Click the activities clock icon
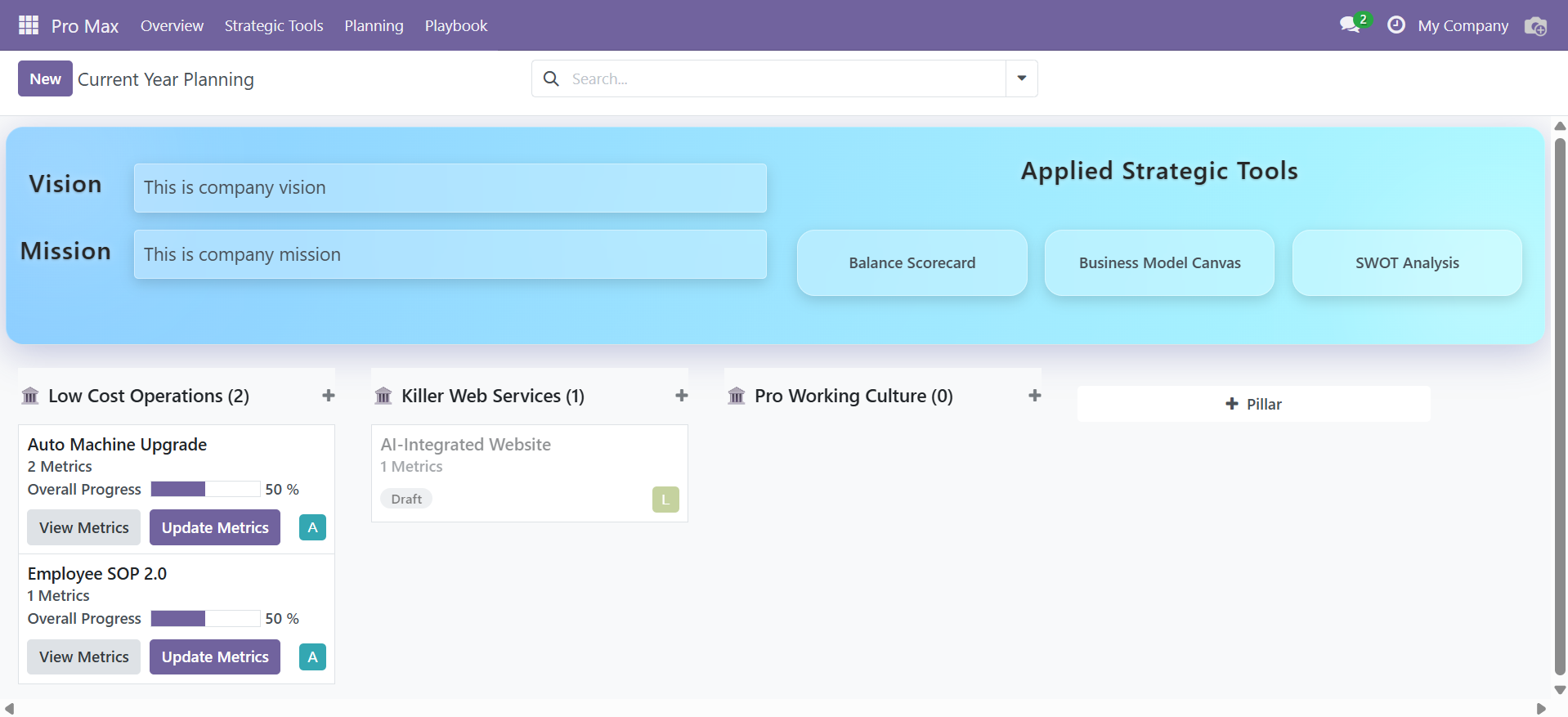 [1396, 25]
